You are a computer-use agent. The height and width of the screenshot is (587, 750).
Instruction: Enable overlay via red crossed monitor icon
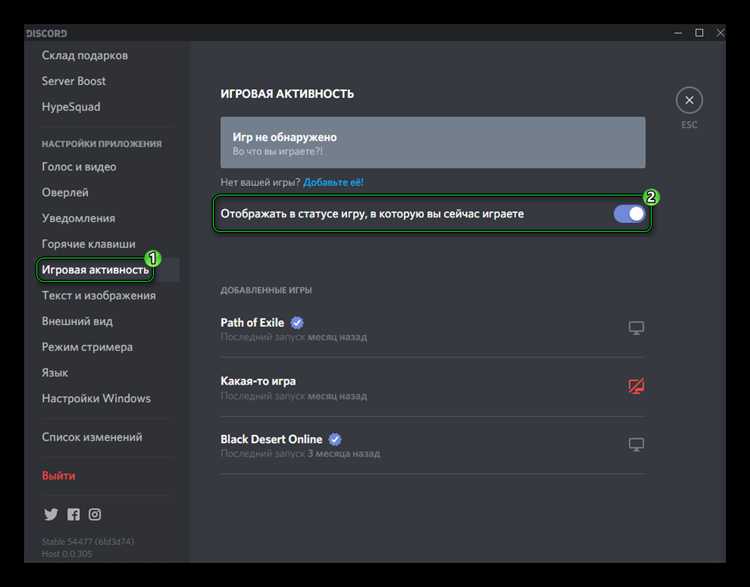636,386
